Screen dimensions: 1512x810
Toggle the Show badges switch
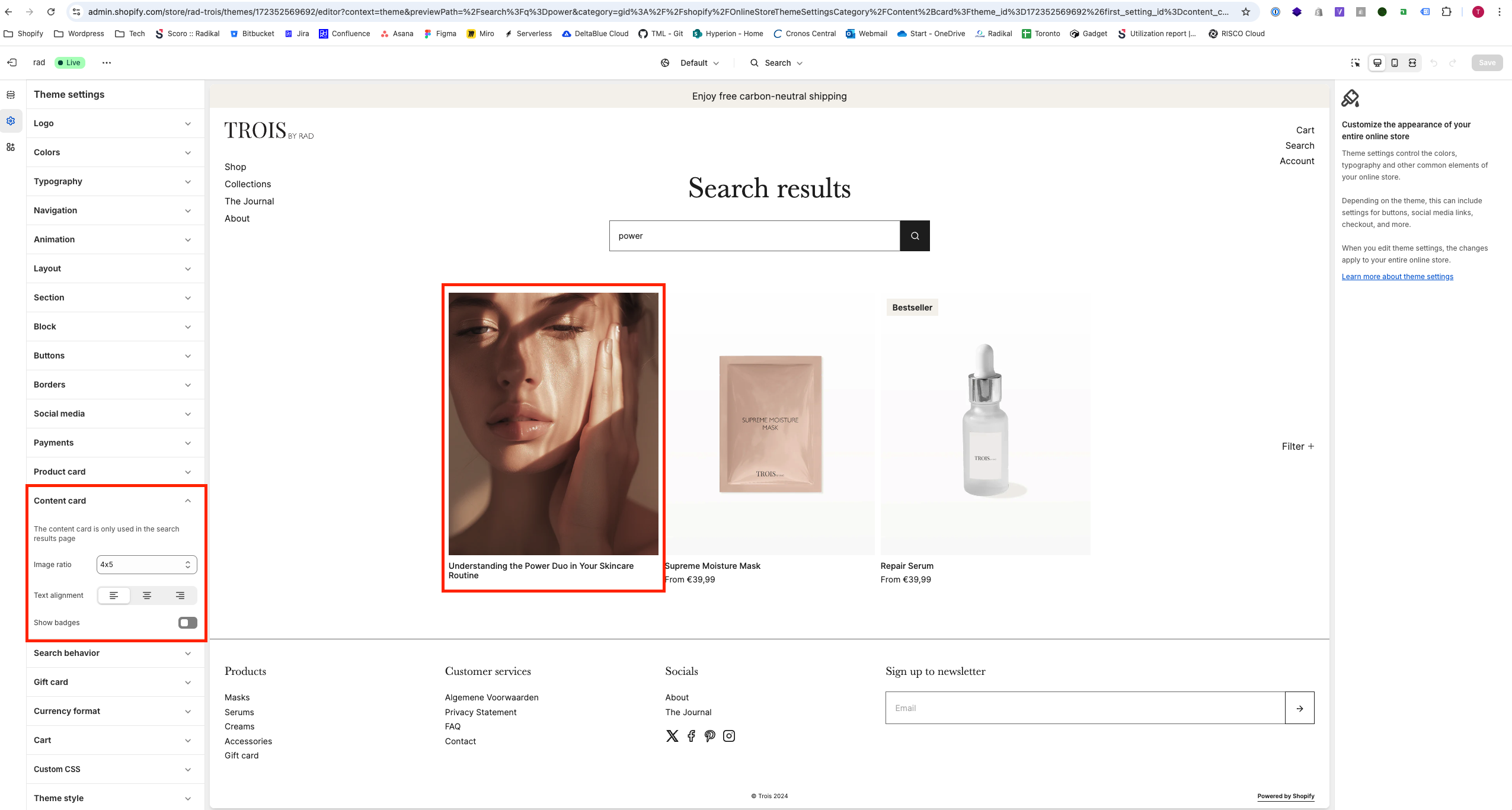pyautogui.click(x=188, y=623)
